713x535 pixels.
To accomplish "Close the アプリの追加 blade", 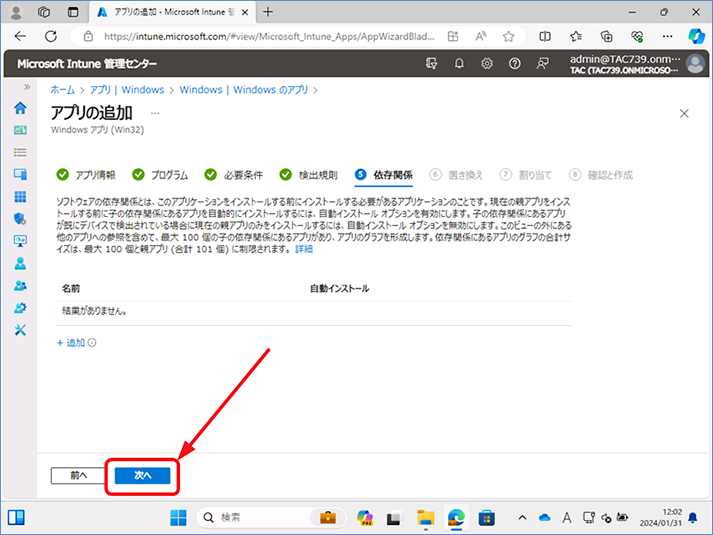I will [x=684, y=113].
